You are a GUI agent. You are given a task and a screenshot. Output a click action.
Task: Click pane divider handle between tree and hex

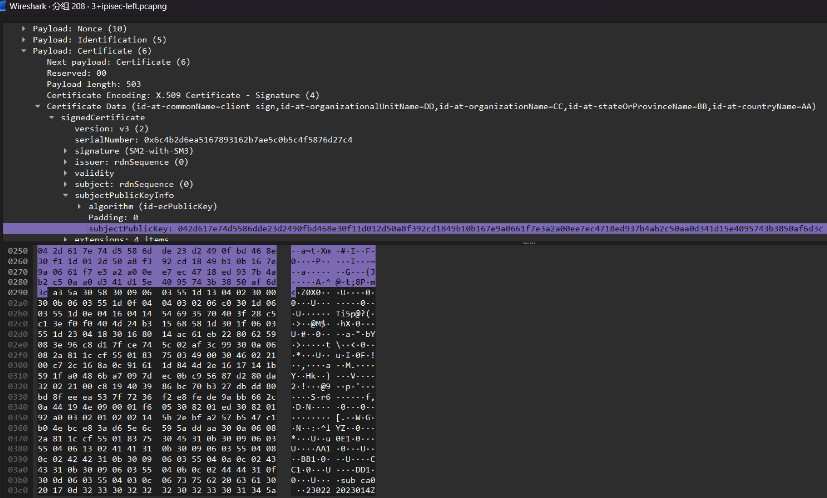tap(529, 243)
